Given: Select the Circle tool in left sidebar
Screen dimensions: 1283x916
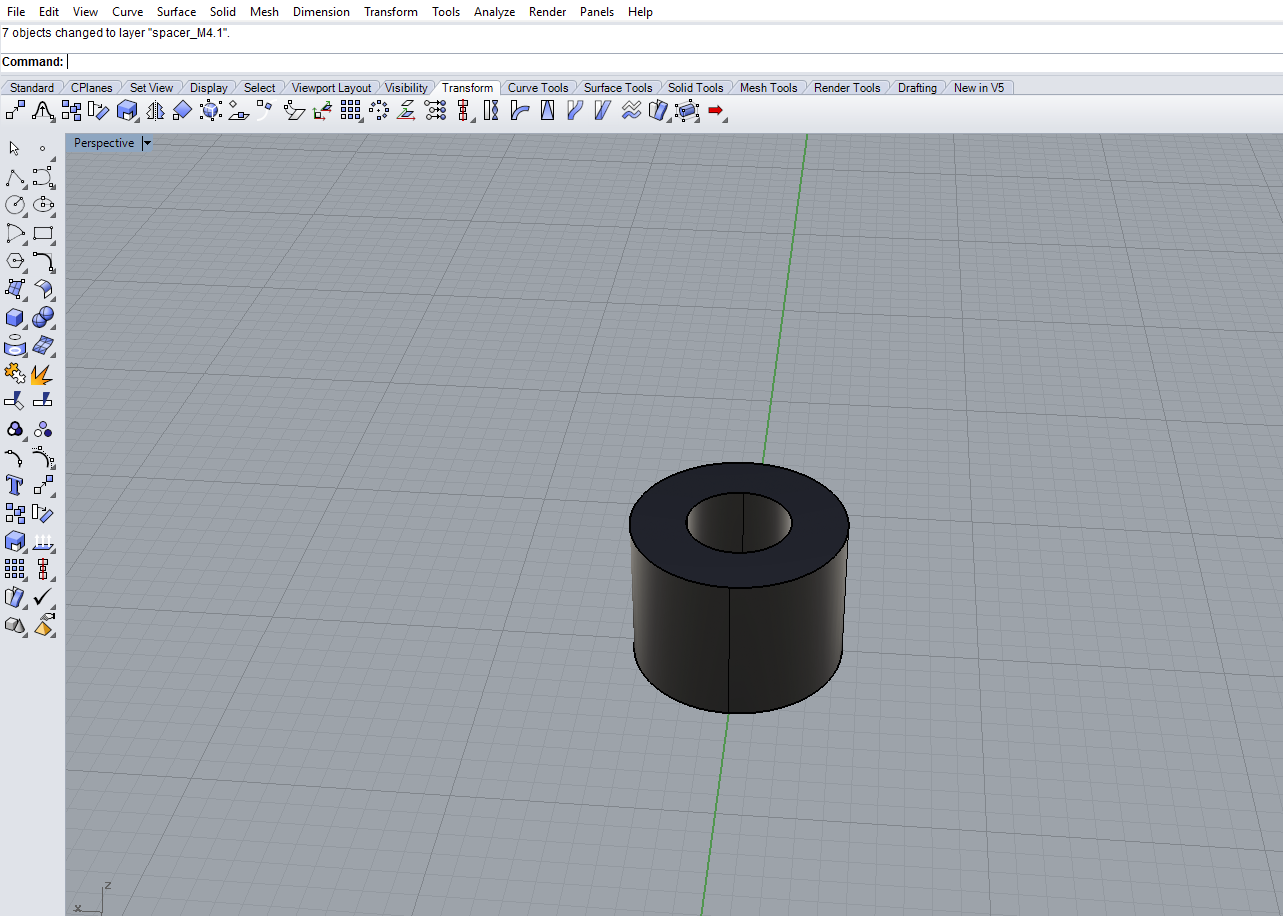Looking at the screenshot, I should [x=15, y=205].
